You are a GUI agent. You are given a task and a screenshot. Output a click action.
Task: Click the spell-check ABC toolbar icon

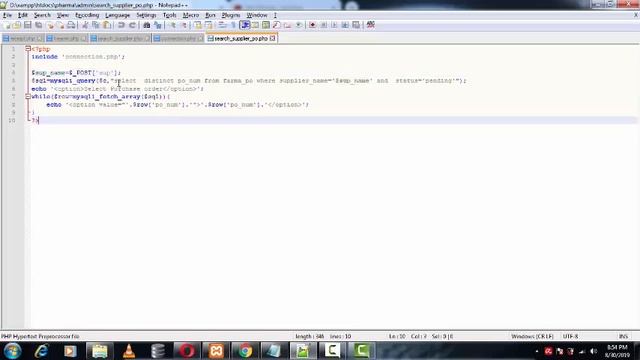coord(371,25)
